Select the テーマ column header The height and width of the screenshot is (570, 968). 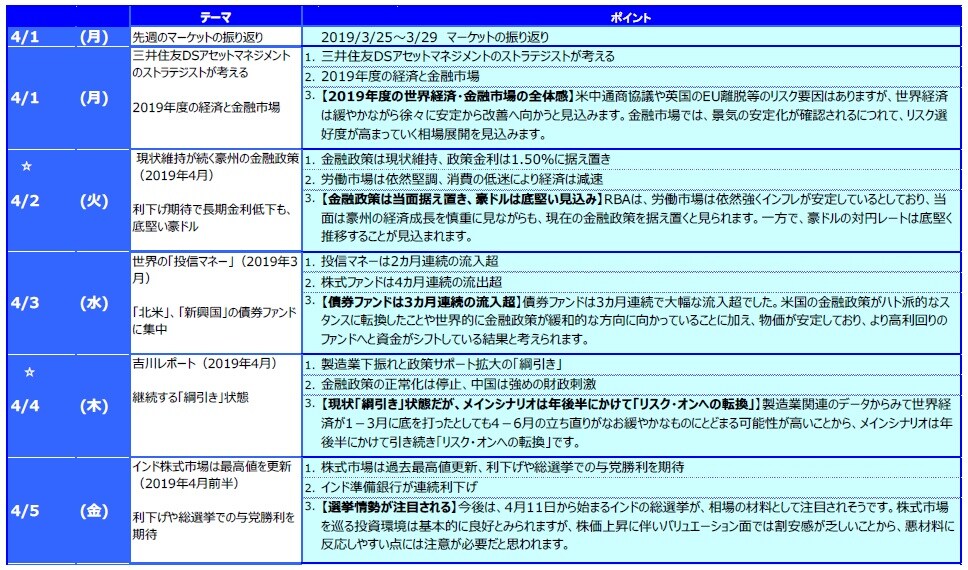click(215, 18)
